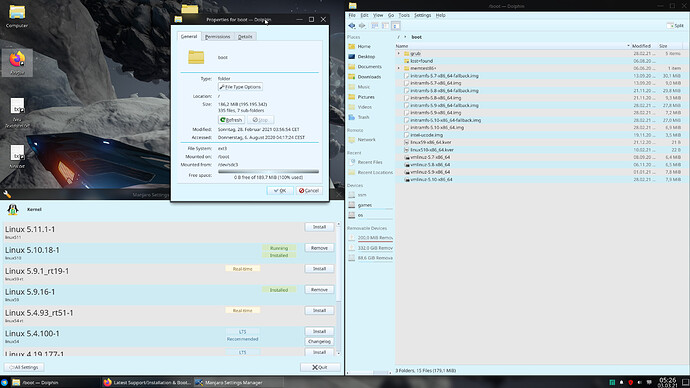Expand the memtest86+ folder arrow

point(399,68)
